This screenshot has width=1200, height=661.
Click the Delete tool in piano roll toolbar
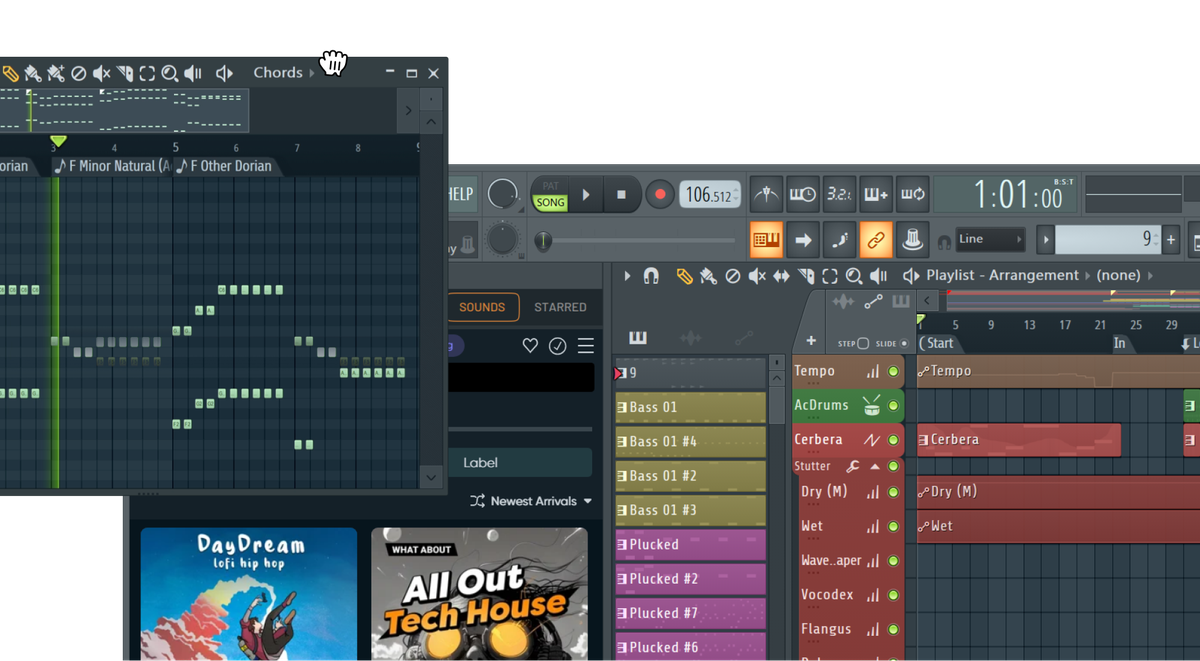[78, 73]
